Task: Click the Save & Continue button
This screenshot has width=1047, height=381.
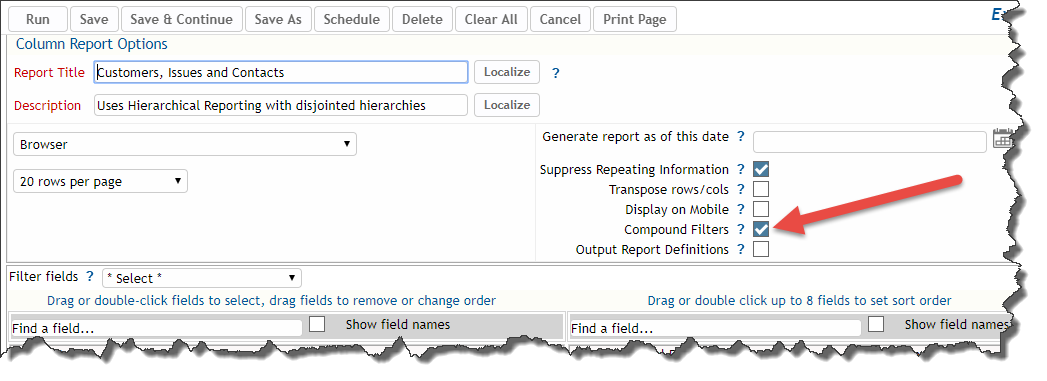Action: (x=182, y=19)
